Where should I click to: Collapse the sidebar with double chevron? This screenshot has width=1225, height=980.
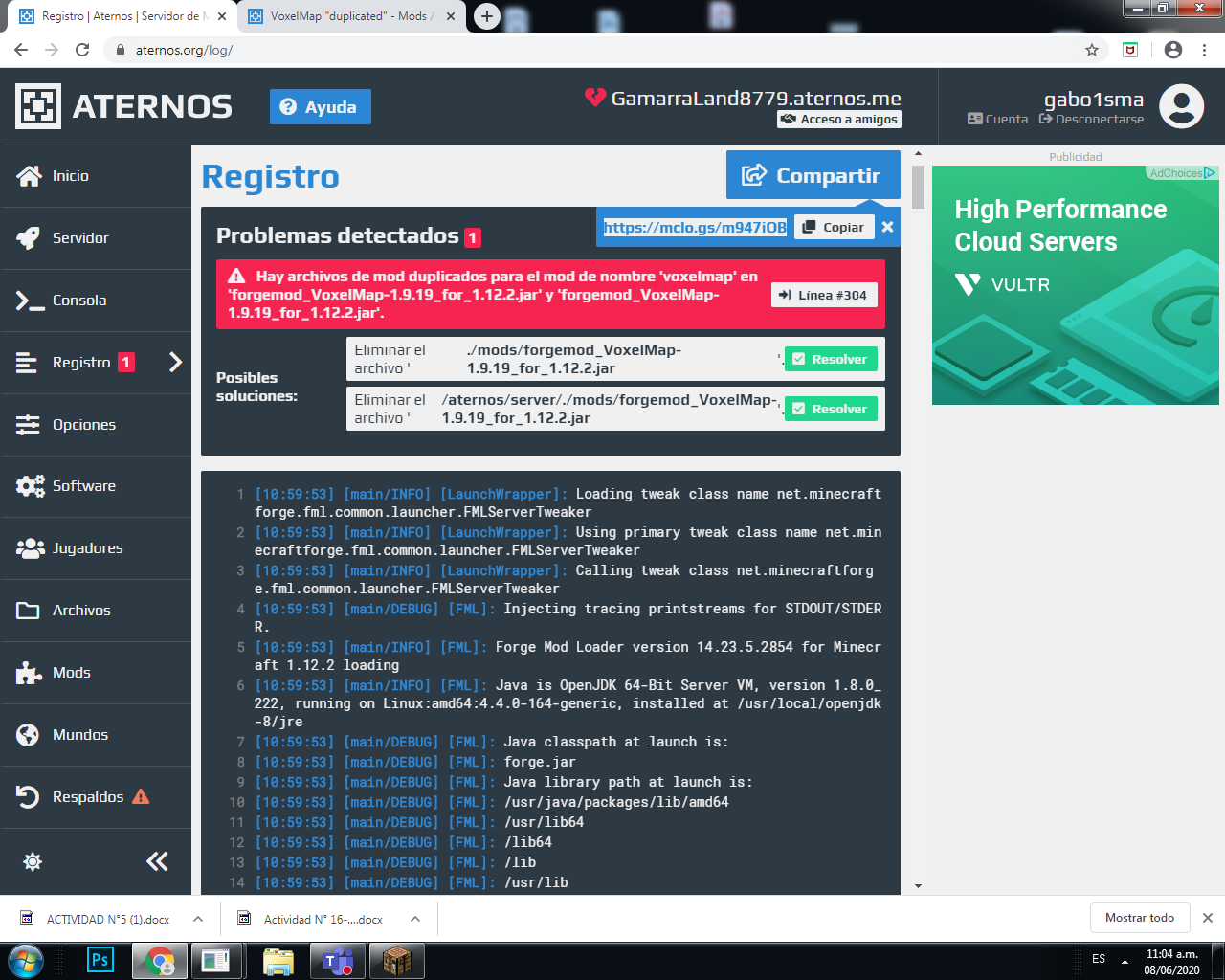coord(157,861)
